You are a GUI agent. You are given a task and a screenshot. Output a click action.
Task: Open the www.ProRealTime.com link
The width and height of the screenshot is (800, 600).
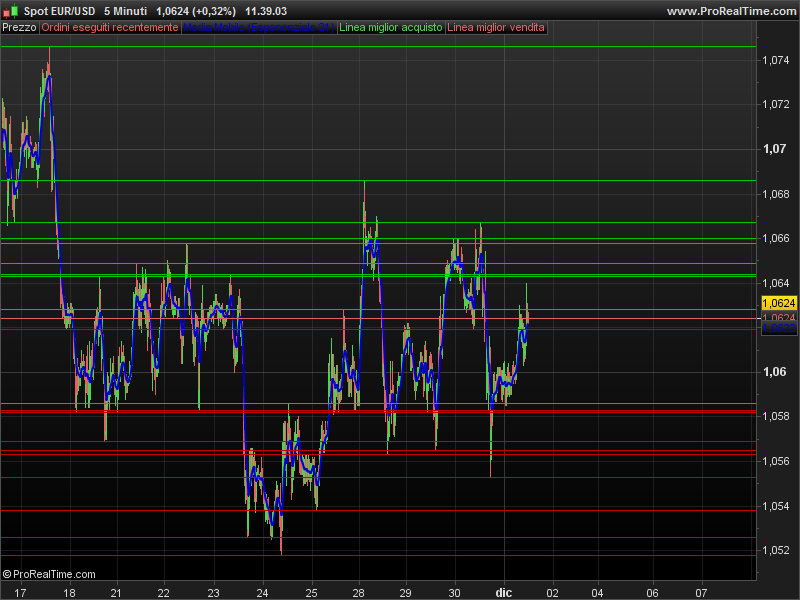tap(731, 11)
